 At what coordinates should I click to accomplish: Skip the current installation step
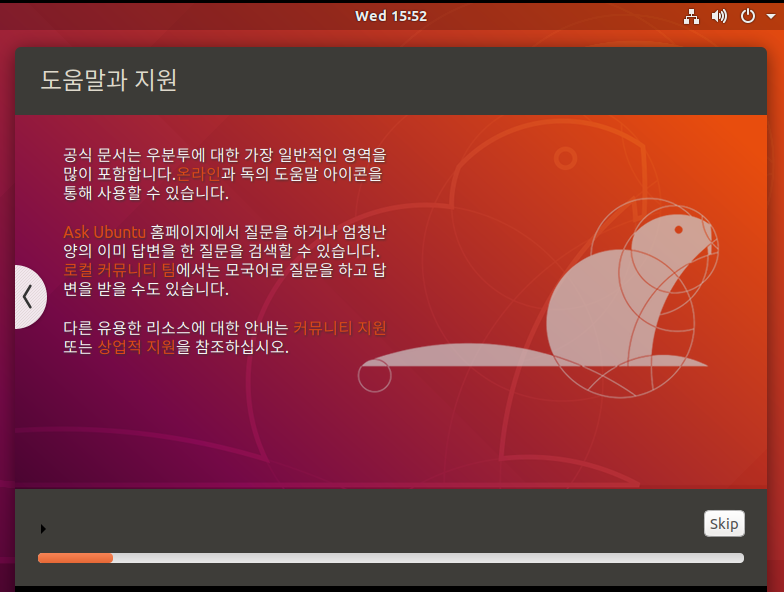coord(724,524)
